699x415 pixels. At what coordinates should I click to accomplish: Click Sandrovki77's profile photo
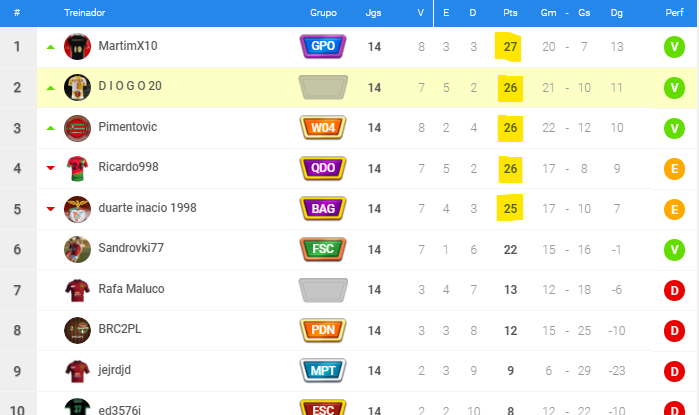[x=77, y=249]
